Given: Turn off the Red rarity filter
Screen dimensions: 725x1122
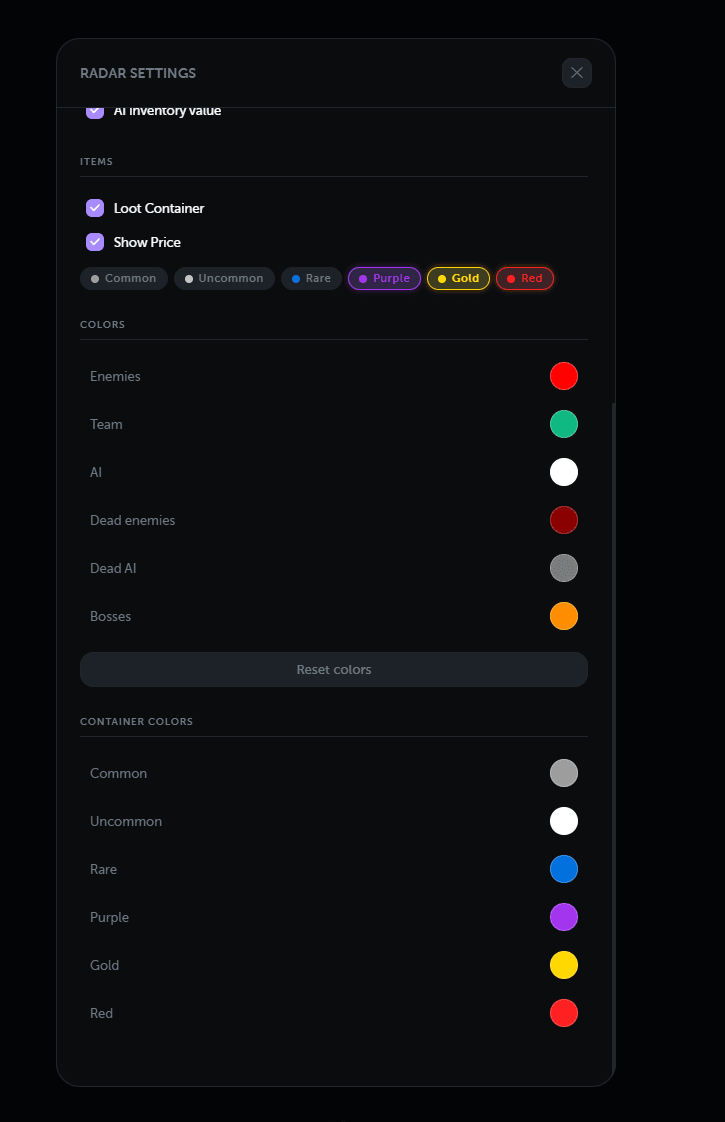Looking at the screenshot, I should (524, 278).
